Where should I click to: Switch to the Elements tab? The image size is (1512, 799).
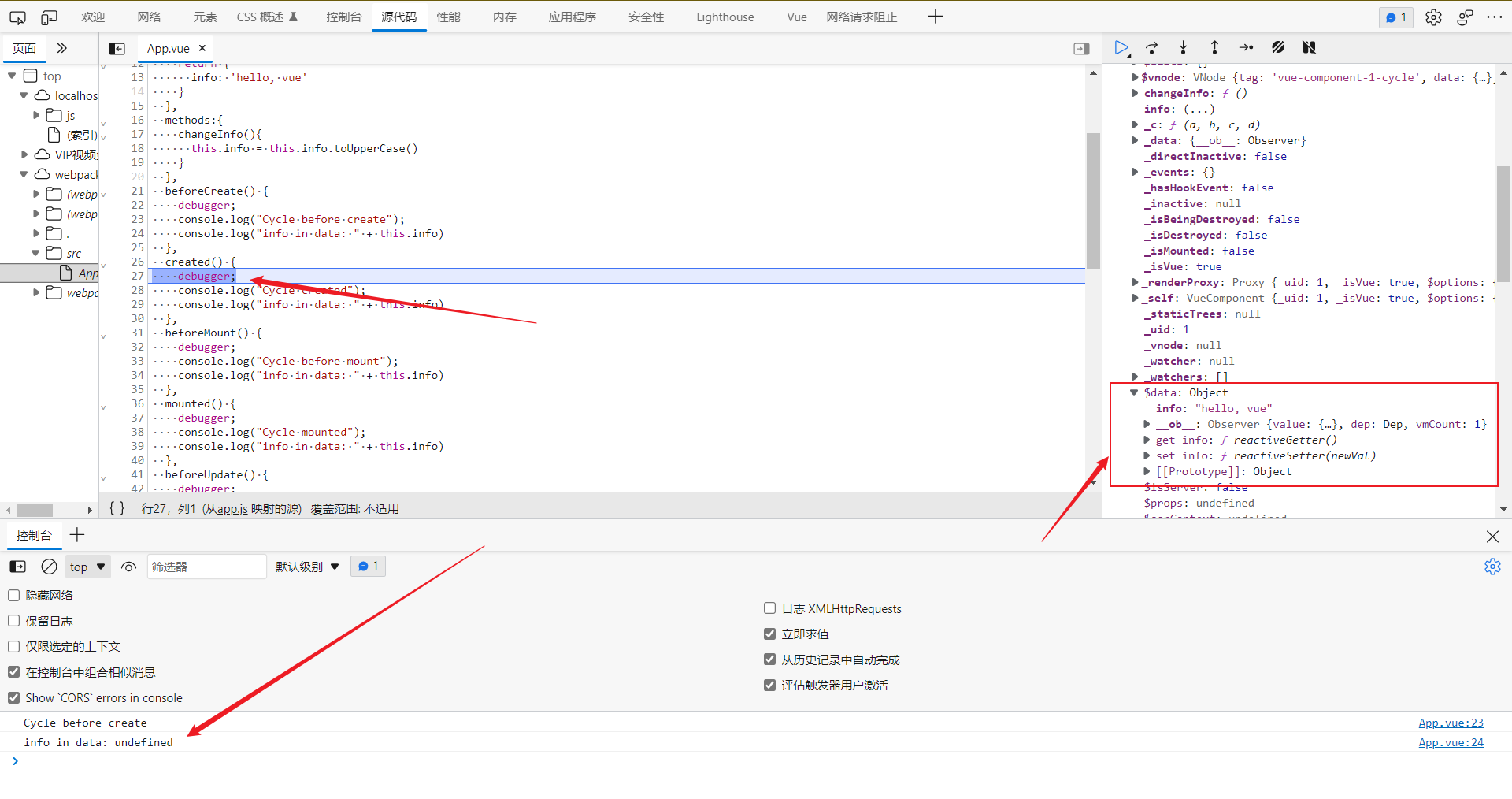205,17
